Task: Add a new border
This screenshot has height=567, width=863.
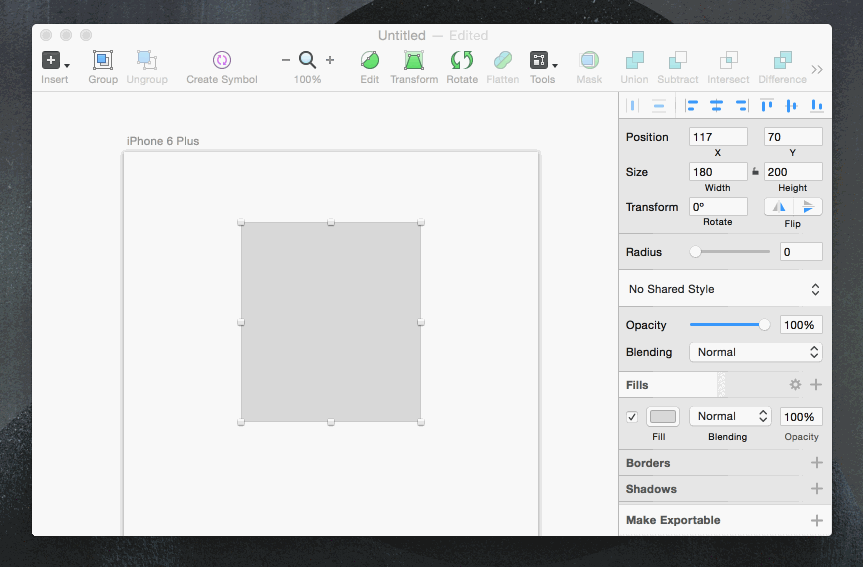Action: [817, 462]
